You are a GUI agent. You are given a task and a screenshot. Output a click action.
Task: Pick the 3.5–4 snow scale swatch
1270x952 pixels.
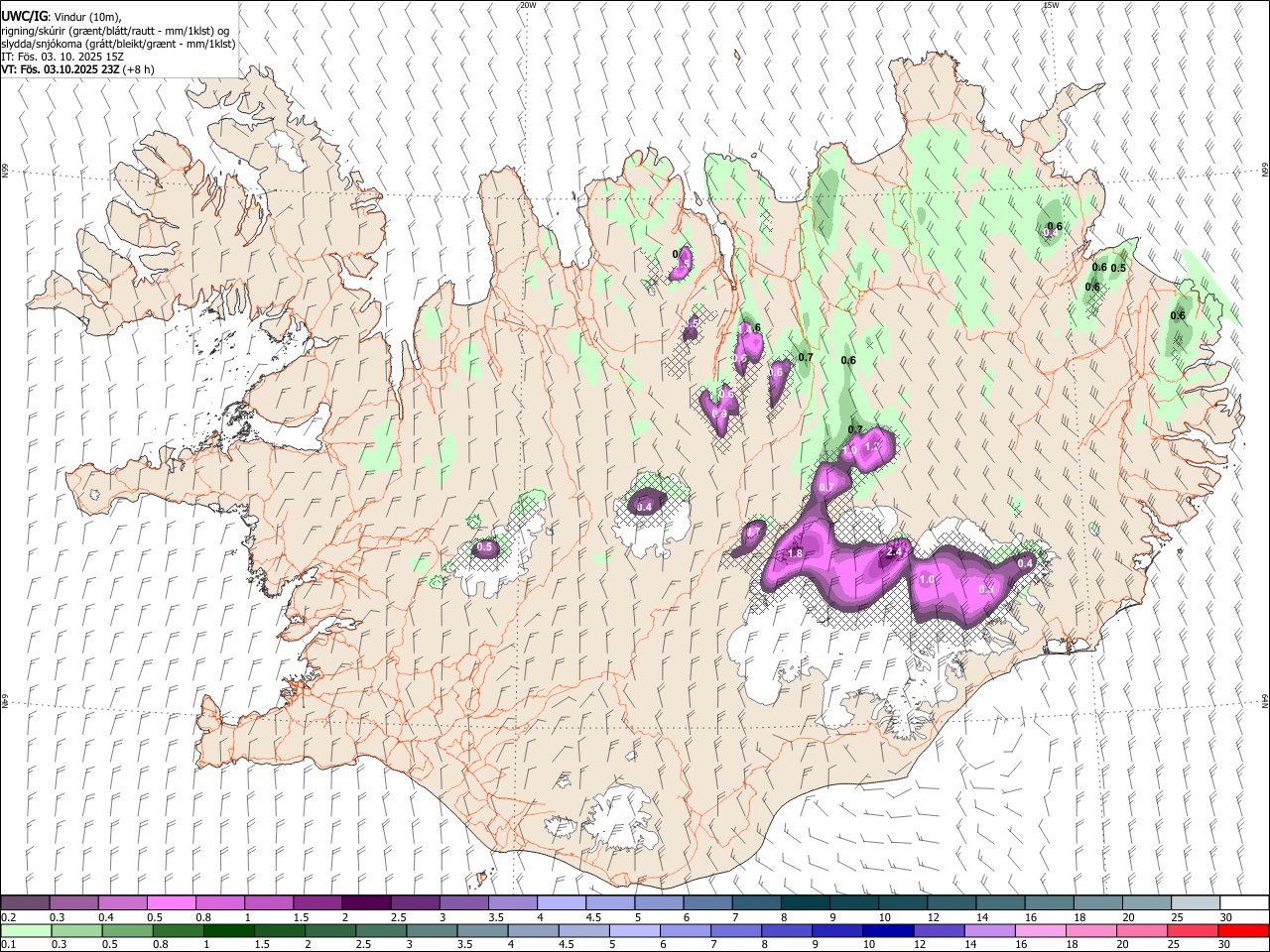click(x=512, y=903)
